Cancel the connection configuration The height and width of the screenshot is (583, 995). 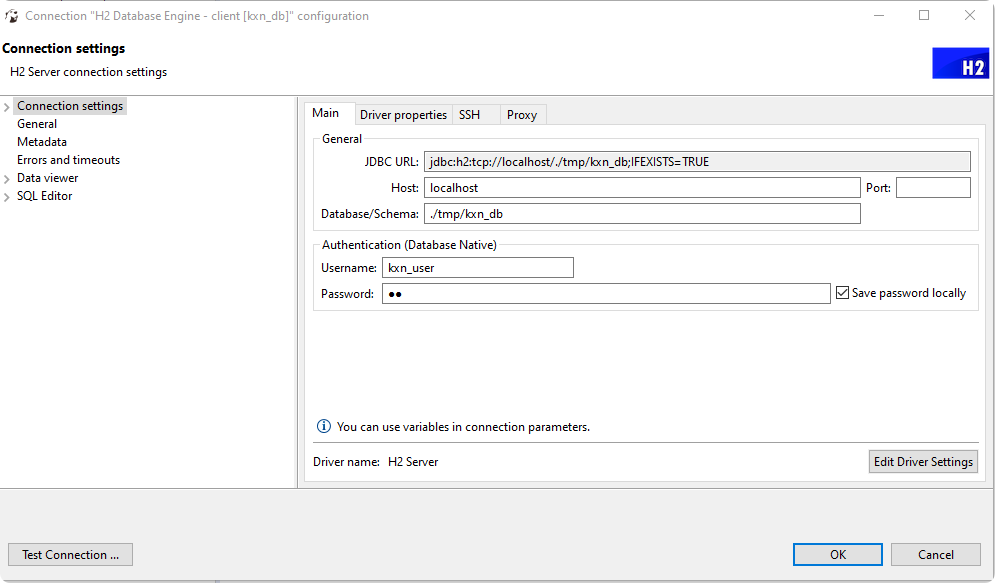click(x=936, y=554)
